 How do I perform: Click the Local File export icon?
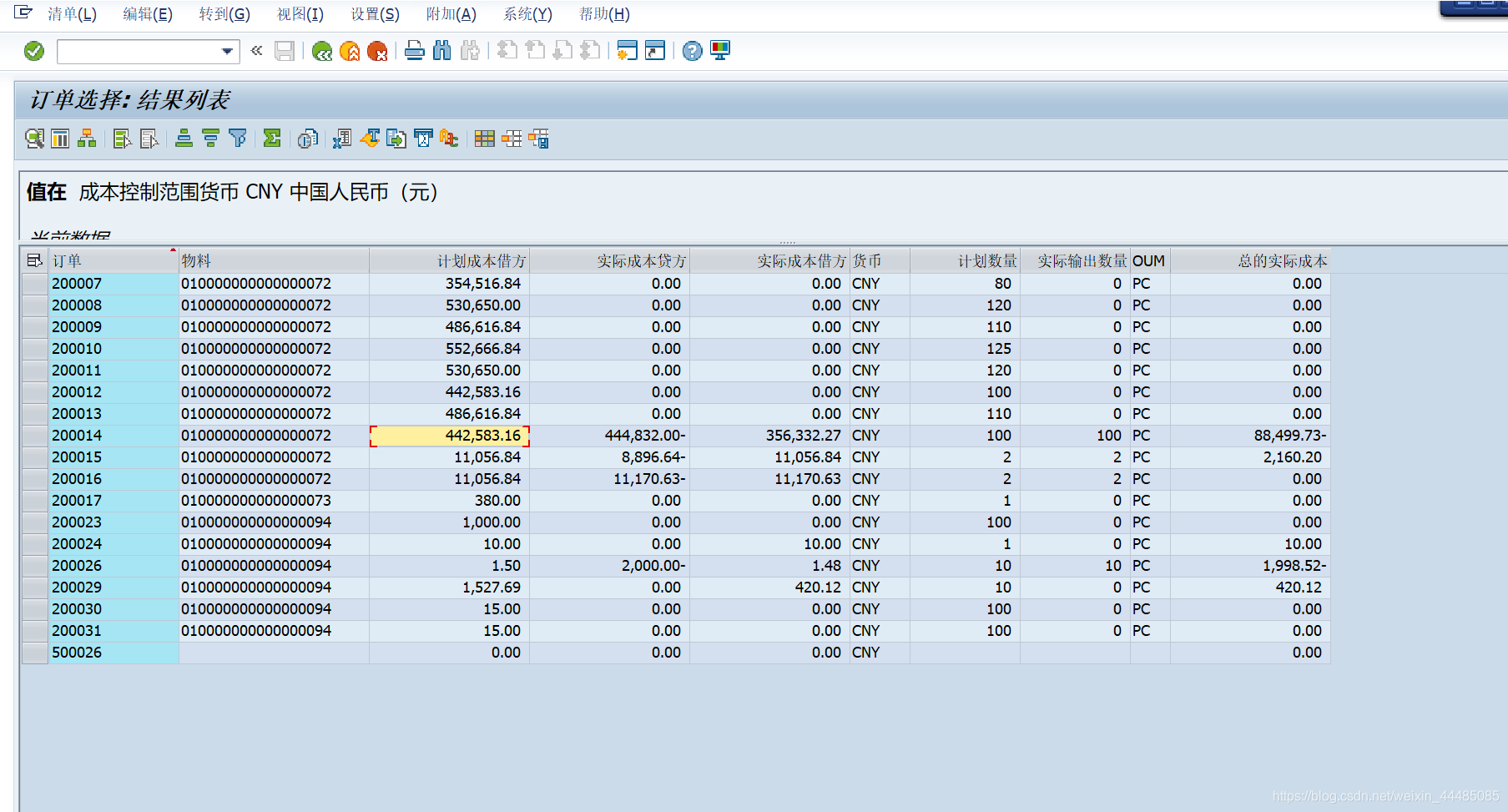click(x=396, y=139)
